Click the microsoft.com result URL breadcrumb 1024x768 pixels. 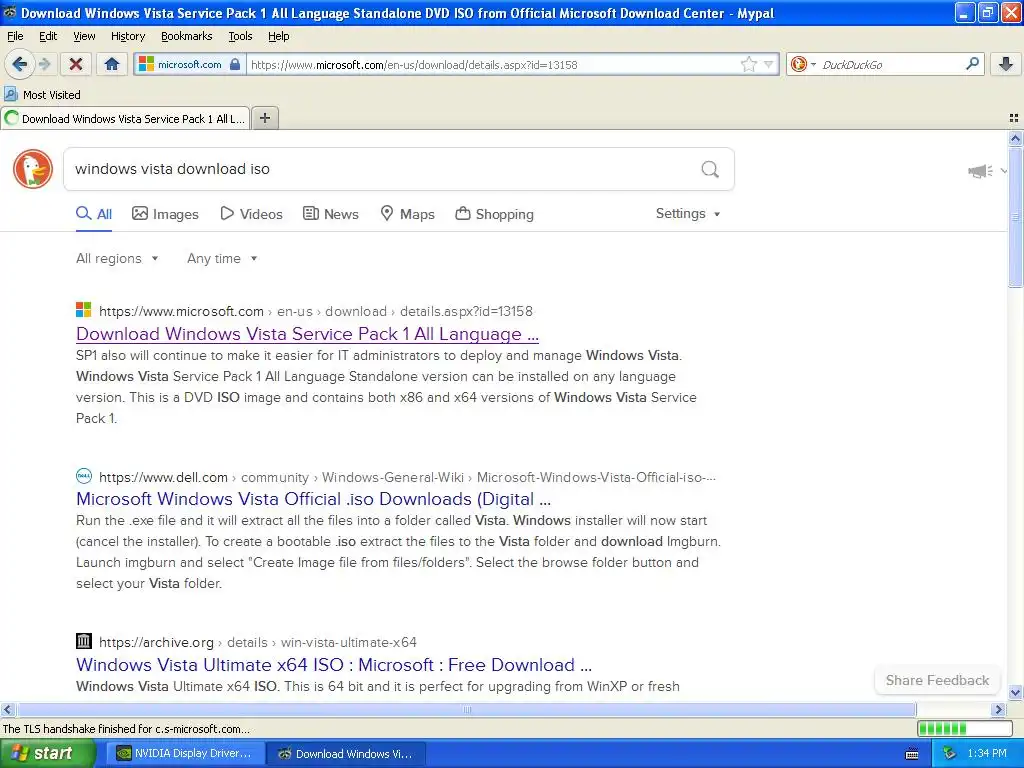(315, 312)
